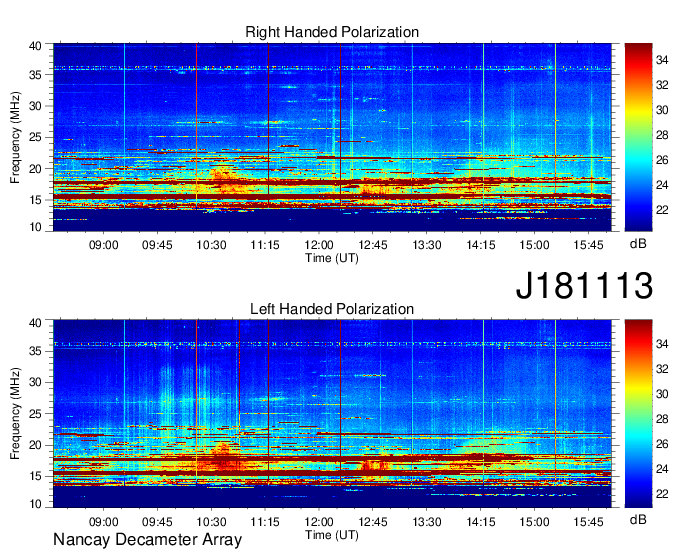This screenshot has width=680, height=552.
Task: Click the "13:30" tick under the right-handed plot
Action: click(x=427, y=245)
